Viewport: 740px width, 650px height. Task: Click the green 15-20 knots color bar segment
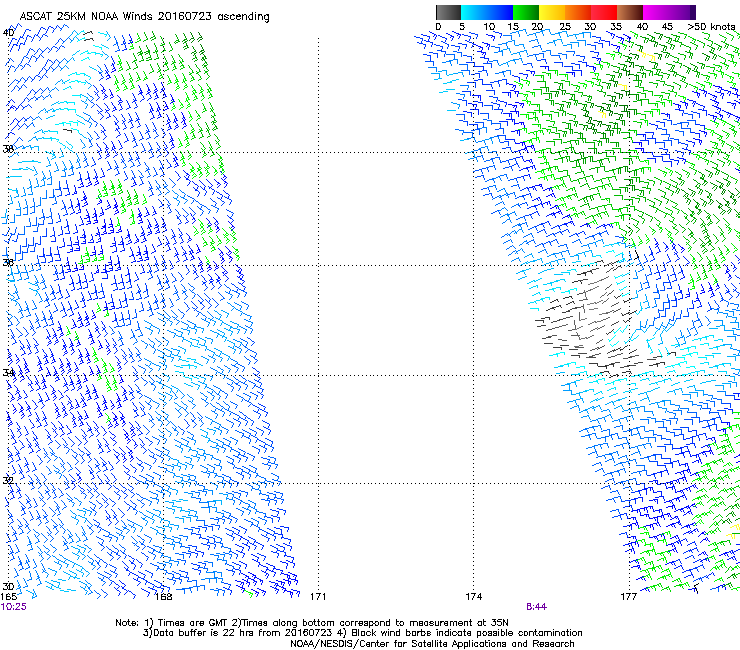click(x=526, y=12)
